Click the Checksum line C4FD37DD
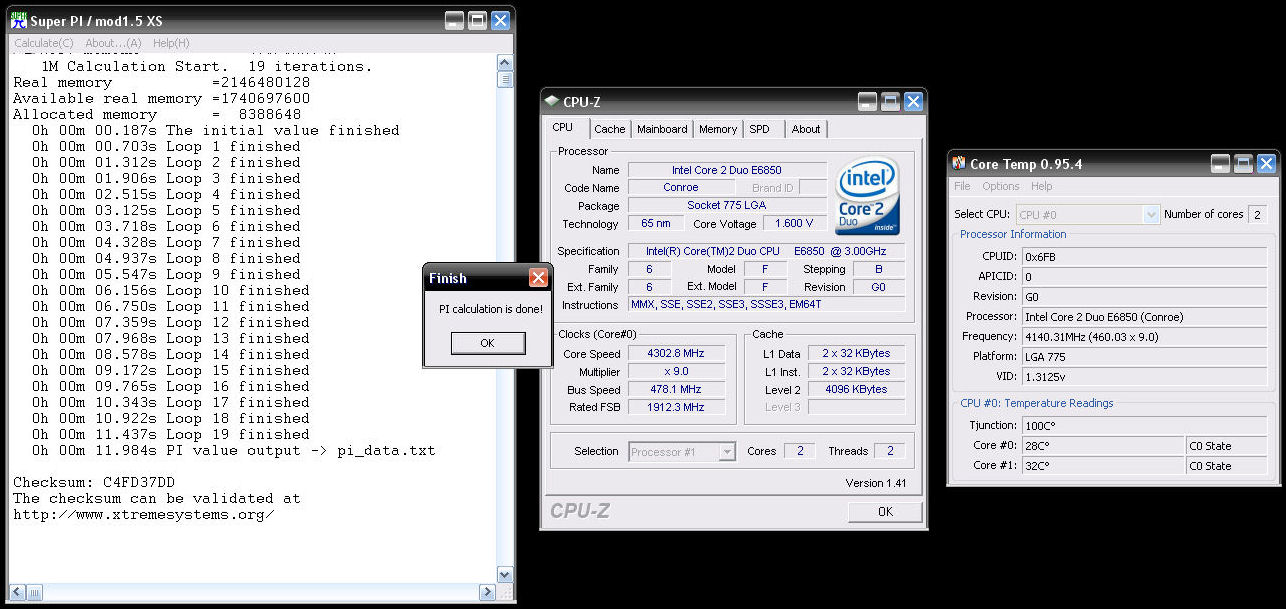 (94, 482)
